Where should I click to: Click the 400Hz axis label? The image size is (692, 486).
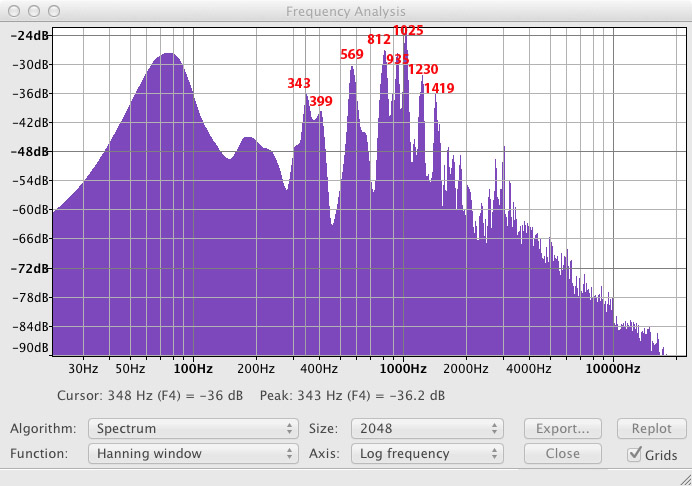(x=319, y=369)
